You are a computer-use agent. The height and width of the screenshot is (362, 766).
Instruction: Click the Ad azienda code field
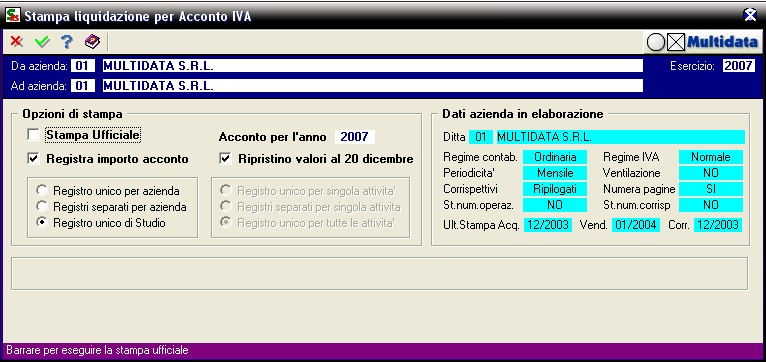click(83, 86)
